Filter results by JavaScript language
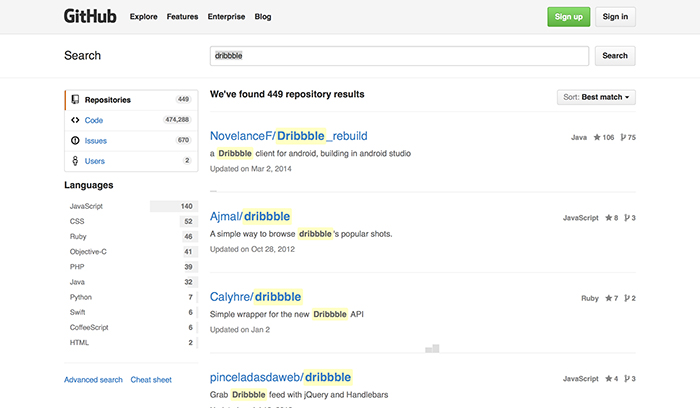 [x=131, y=206]
